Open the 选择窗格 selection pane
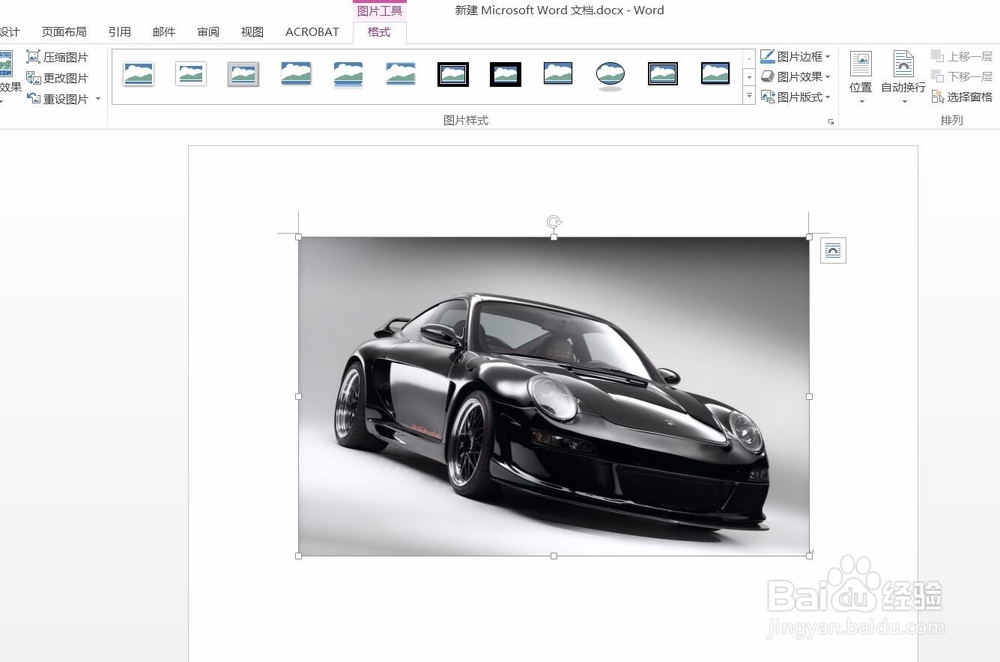This screenshot has height=662, width=1000. pyautogui.click(x=962, y=97)
